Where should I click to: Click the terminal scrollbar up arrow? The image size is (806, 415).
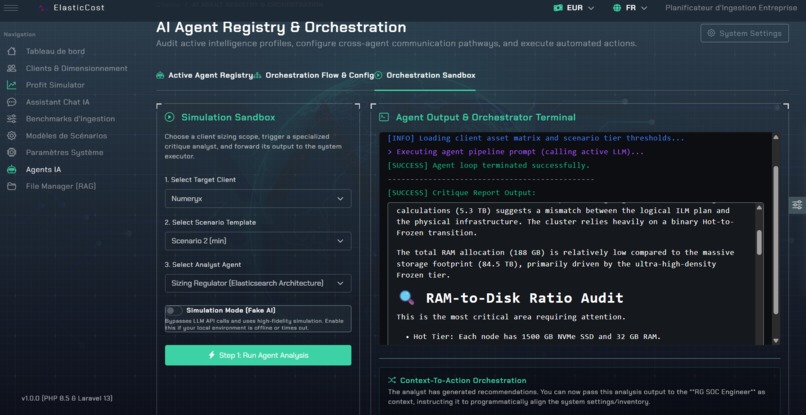(776, 137)
